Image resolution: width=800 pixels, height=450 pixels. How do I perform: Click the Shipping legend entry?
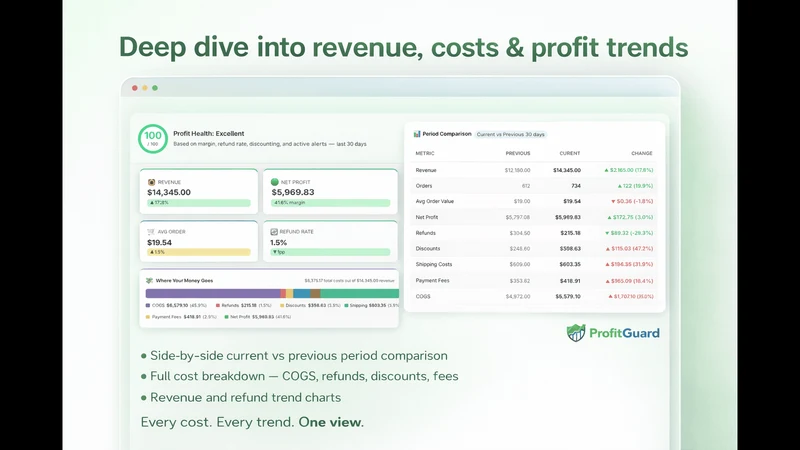(x=372, y=306)
